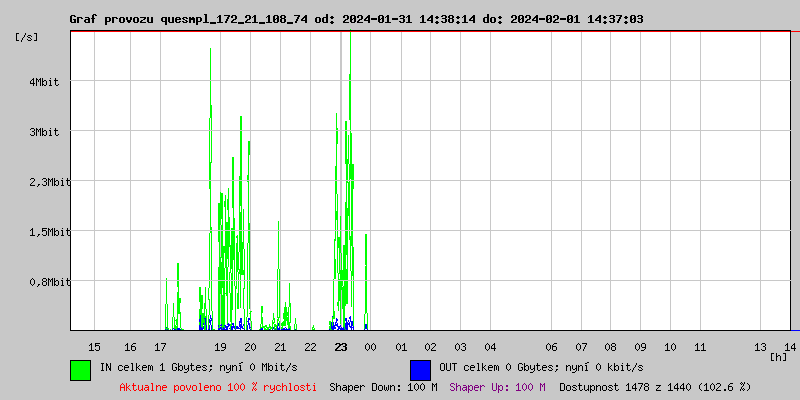800x400 pixels.
Task: Click the 1,5Mbit y-axis label
Action: (x=38, y=232)
